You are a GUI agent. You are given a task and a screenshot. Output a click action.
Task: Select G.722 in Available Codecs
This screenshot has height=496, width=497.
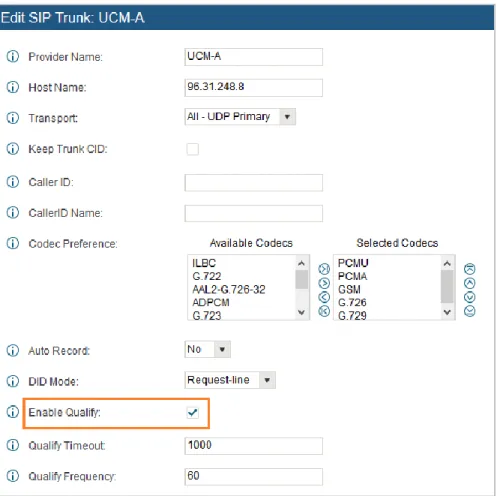(x=207, y=276)
